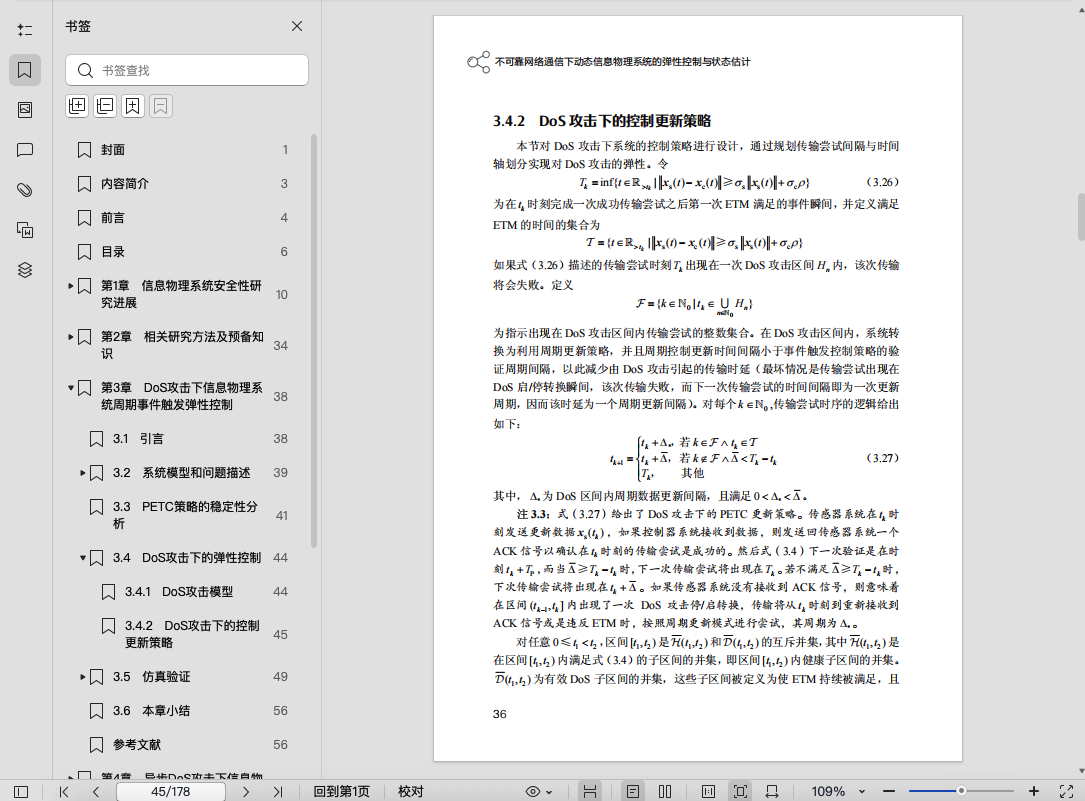This screenshot has height=801, width=1085.
Task: Open the outline list panel icon
Action: 25,30
